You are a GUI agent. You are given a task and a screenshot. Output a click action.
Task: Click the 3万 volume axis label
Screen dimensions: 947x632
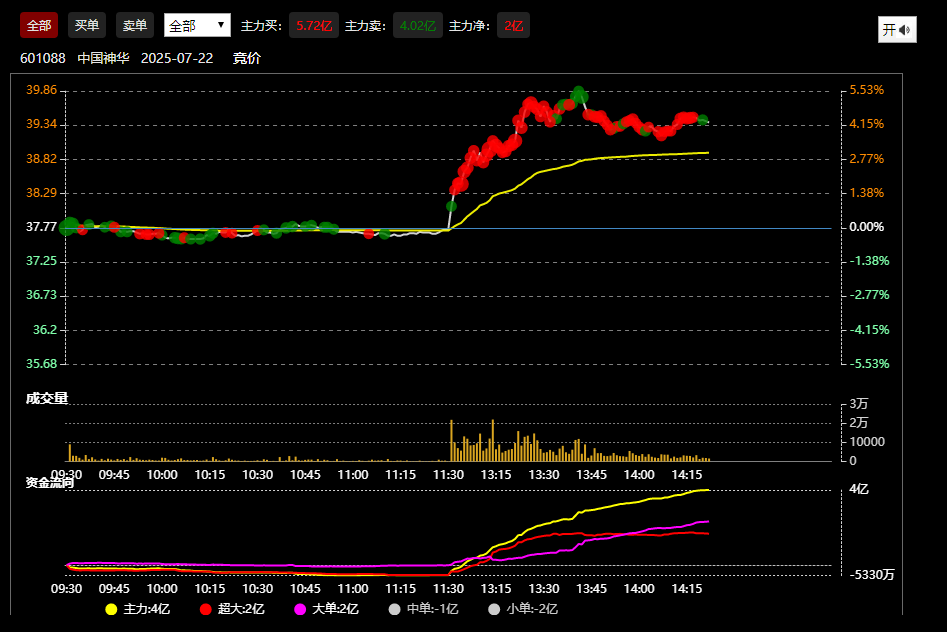859,404
